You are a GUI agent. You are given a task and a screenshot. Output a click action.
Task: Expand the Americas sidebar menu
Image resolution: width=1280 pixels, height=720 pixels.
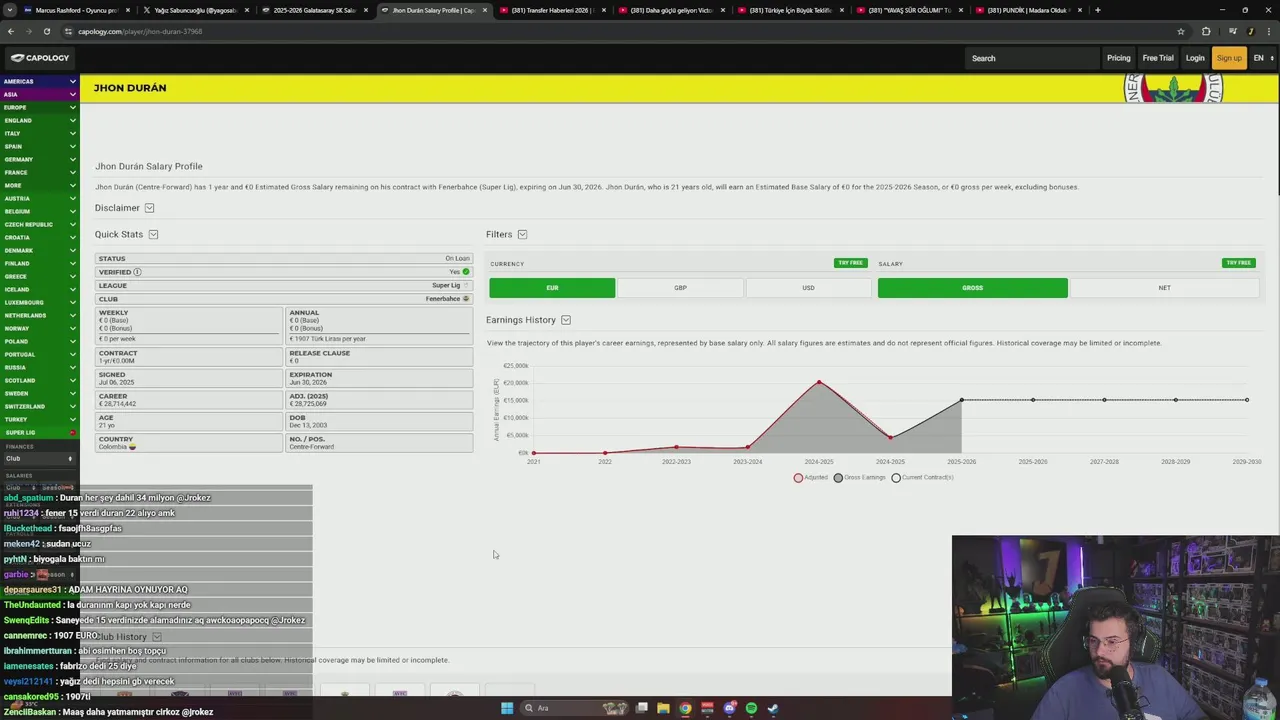point(39,81)
